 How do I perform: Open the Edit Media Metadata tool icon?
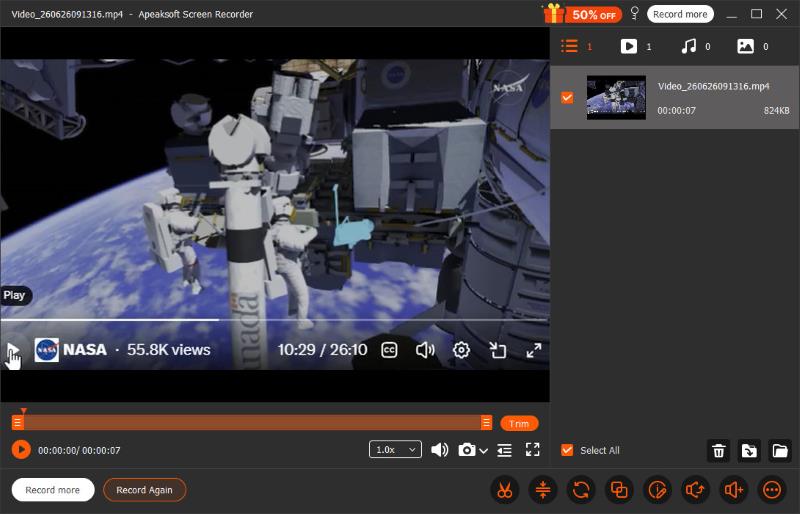[x=657, y=490]
